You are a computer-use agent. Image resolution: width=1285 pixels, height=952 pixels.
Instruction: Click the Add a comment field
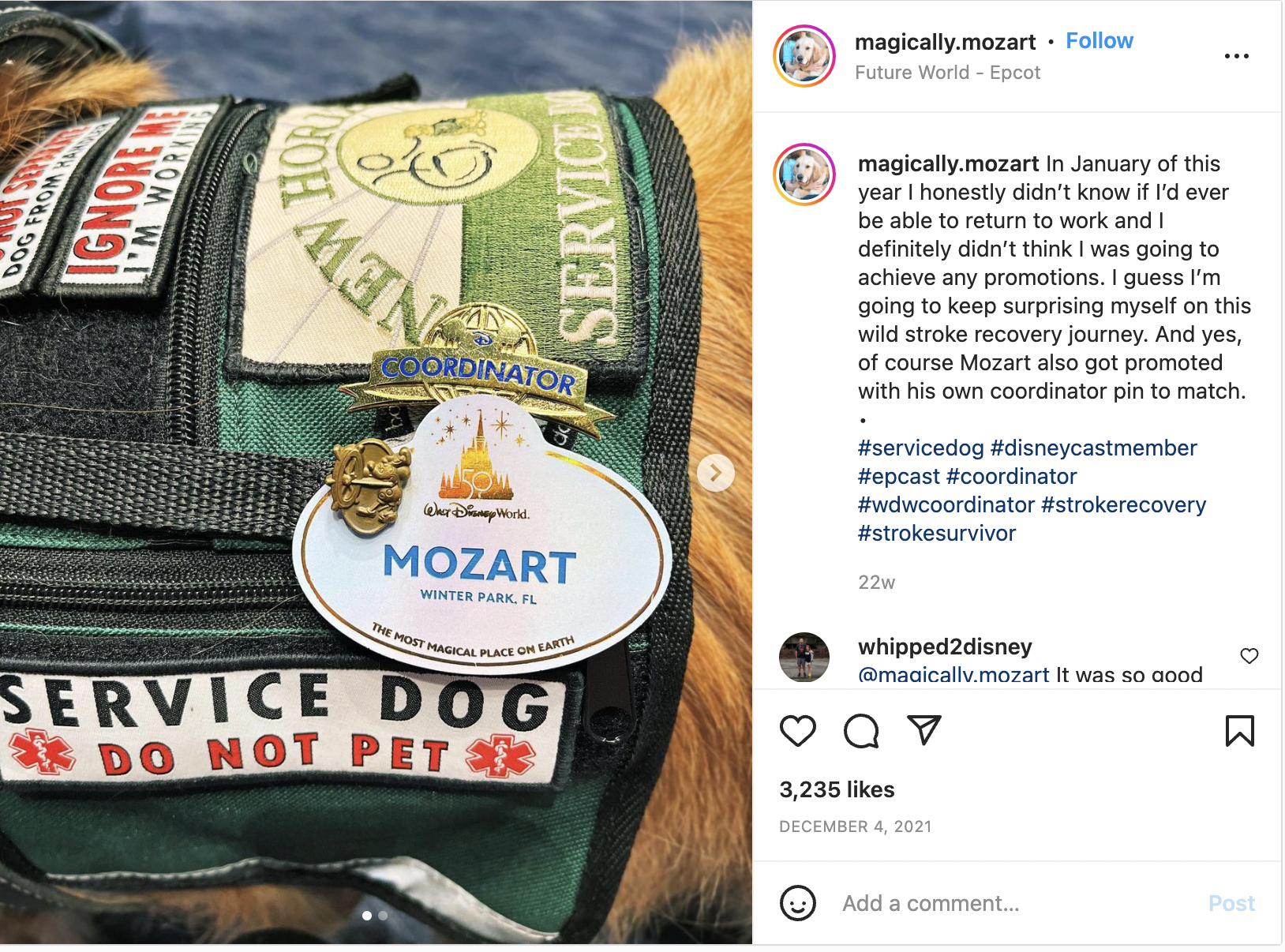pos(1017,903)
